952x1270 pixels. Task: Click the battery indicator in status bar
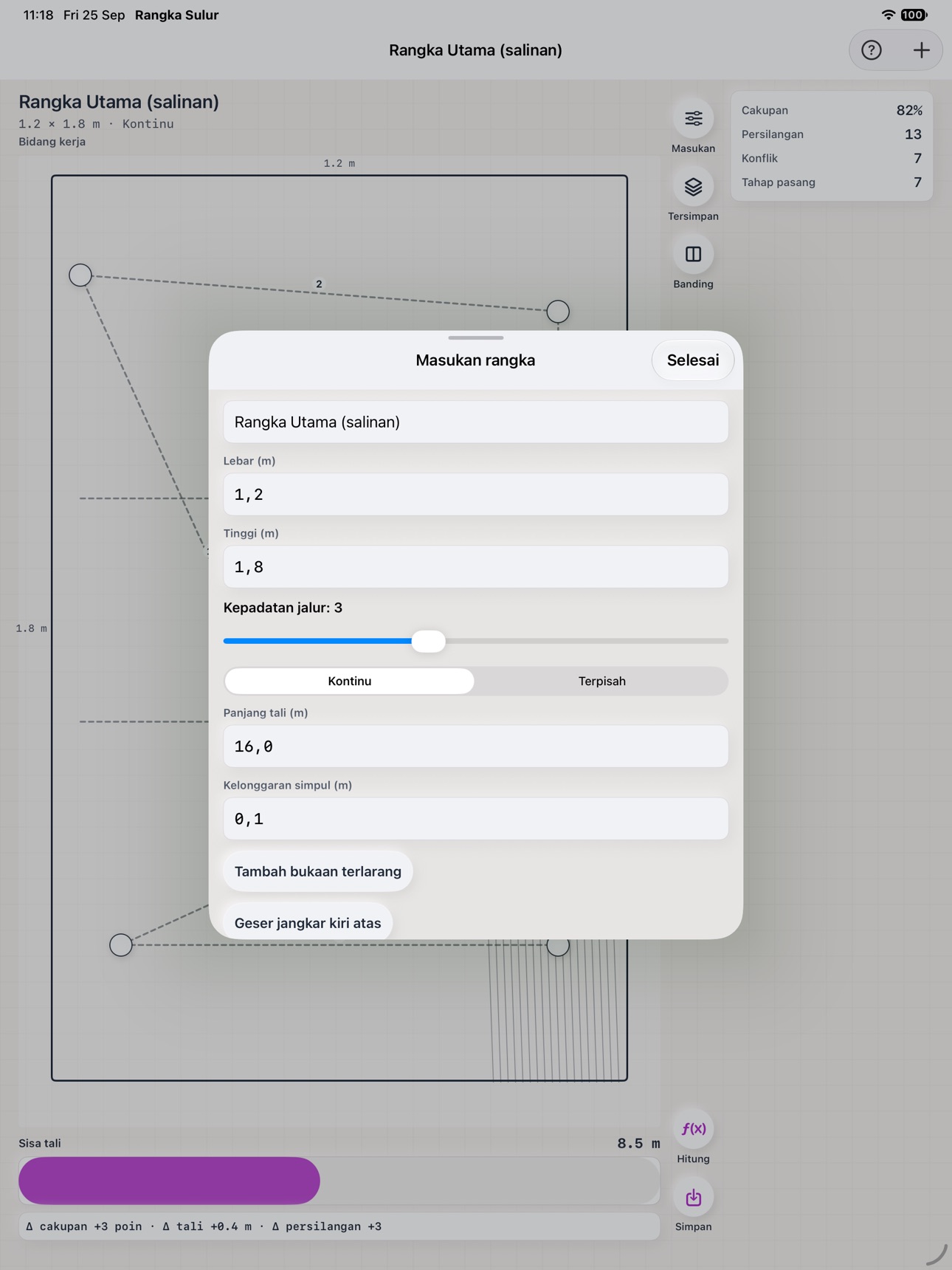tap(914, 15)
